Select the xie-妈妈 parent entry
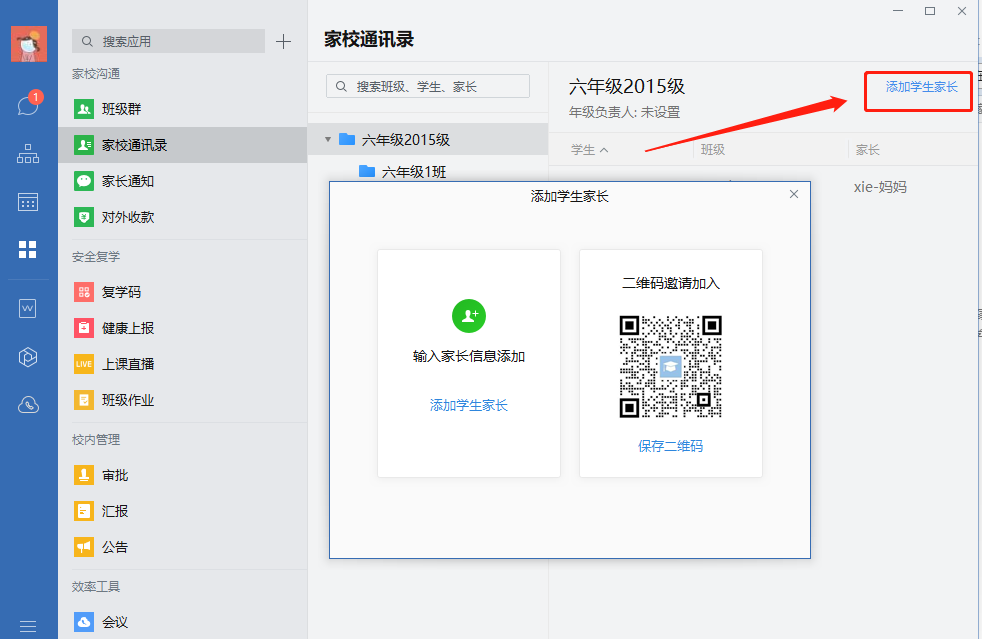 pyautogui.click(x=880, y=187)
